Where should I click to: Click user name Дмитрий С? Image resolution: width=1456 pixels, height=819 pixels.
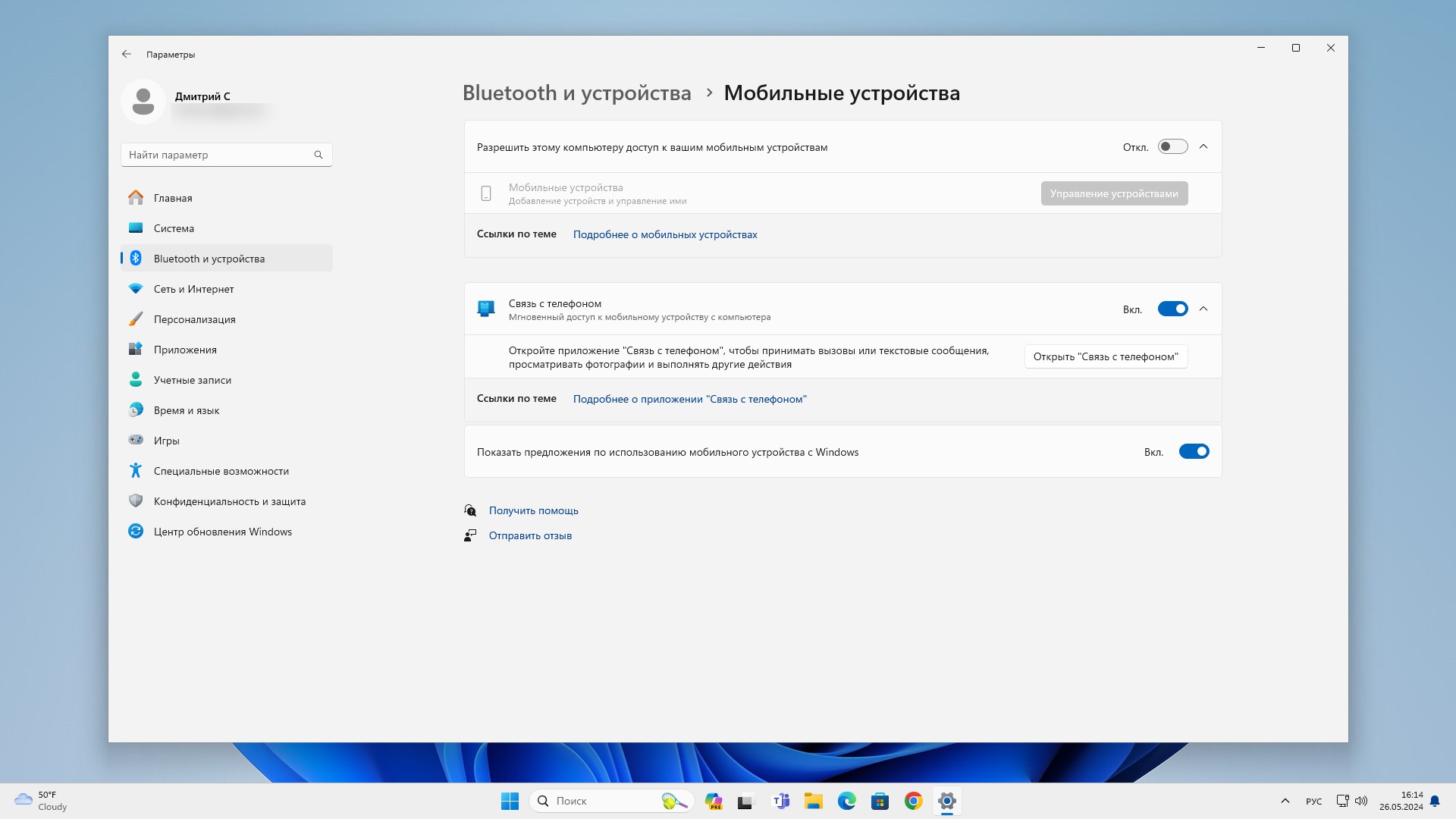click(202, 96)
